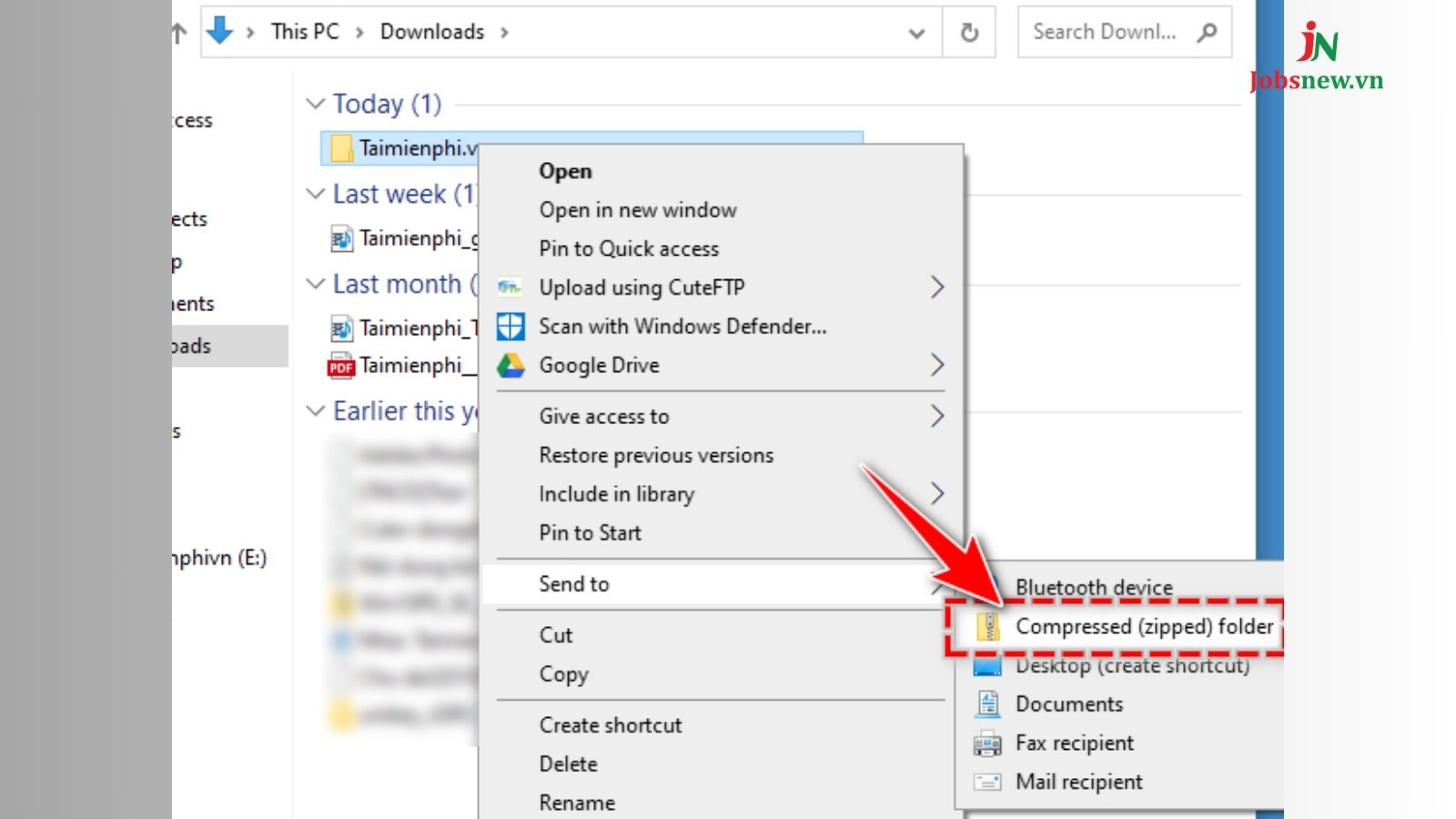Choose Copy in context menu
The height and width of the screenshot is (819, 1456).
563,674
